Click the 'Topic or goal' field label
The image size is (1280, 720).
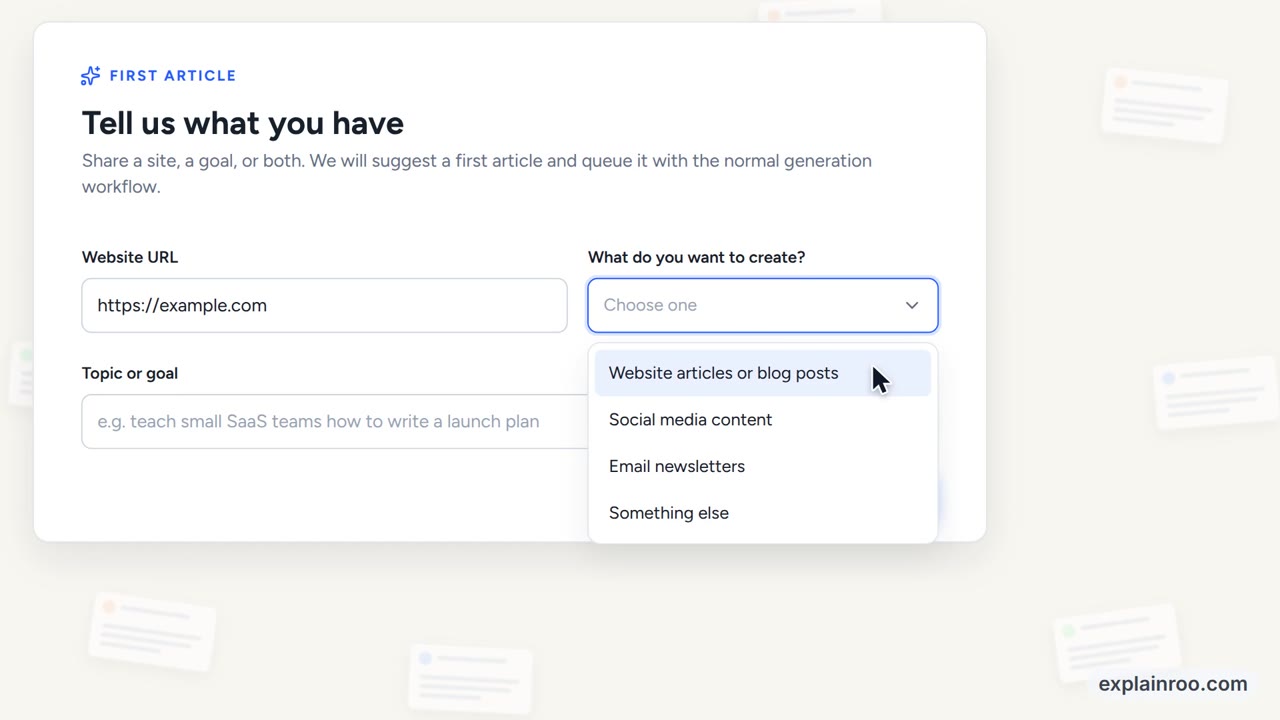coord(130,373)
